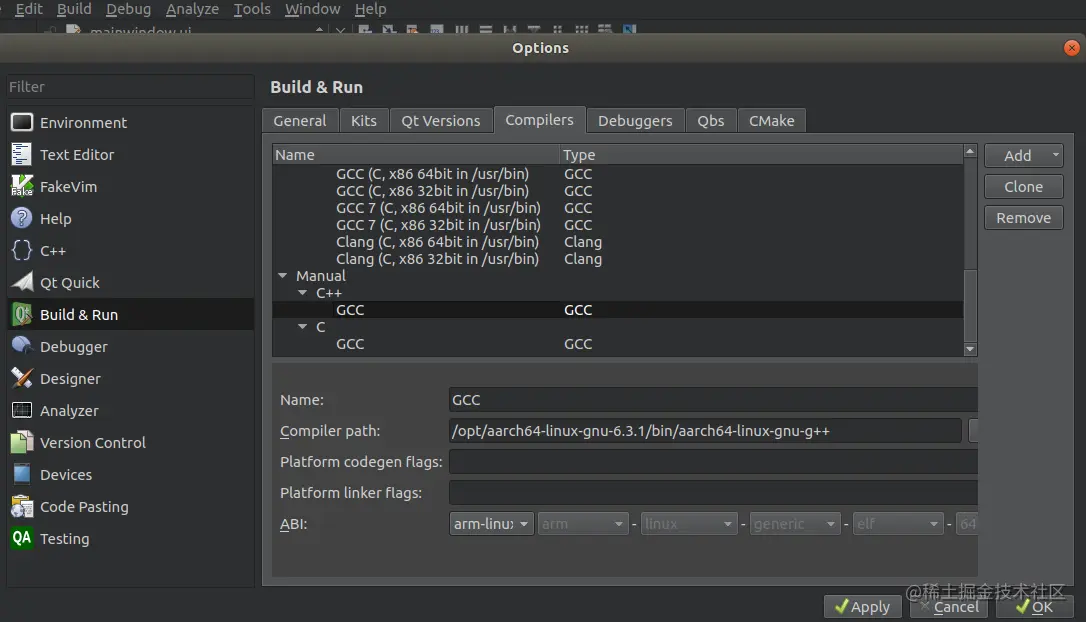The height and width of the screenshot is (622, 1086).
Task: Close the Options dialog with the X
Action: [x=1071, y=48]
